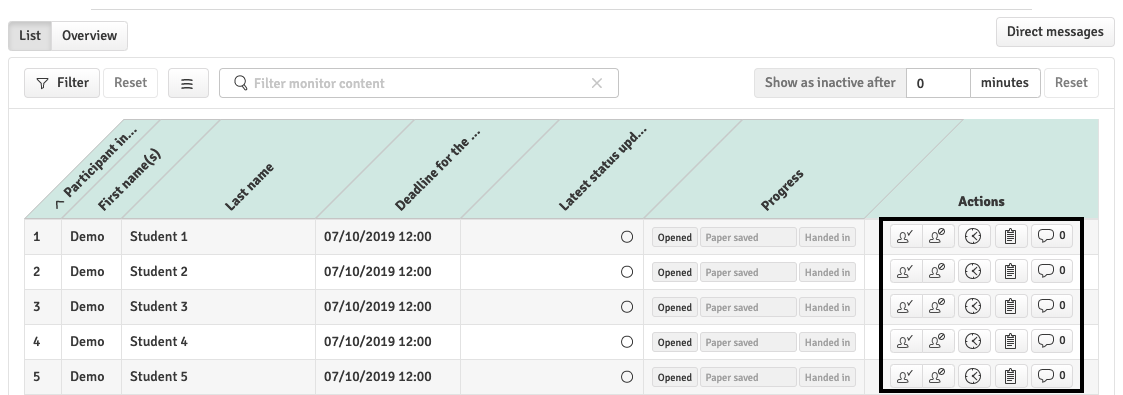1123x395 pixels.
Task: Deny participation for Student 1 (user-blocked icon)
Action: pos(938,236)
